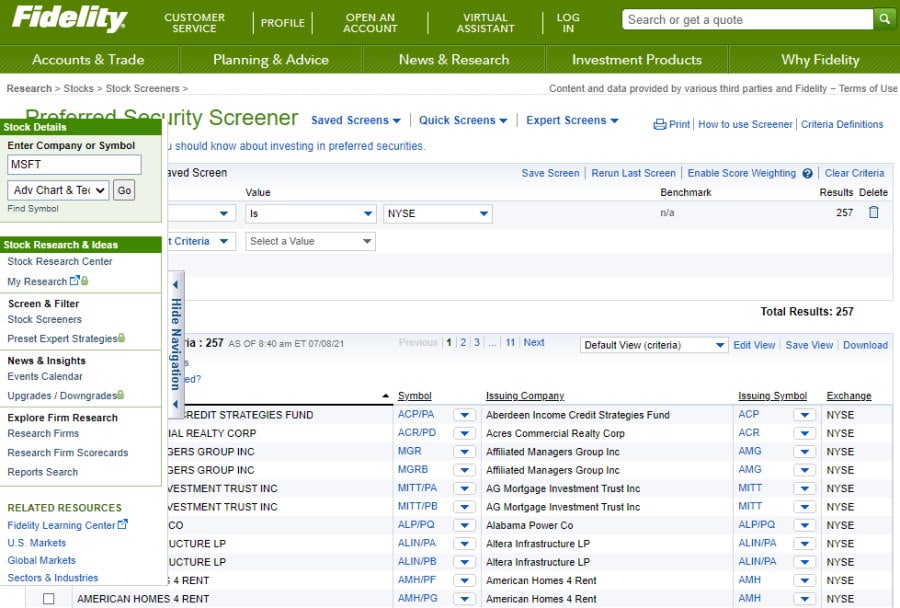The width and height of the screenshot is (900, 608).
Task: Open action menu arrow for MITT/PA symbol
Action: point(464,488)
